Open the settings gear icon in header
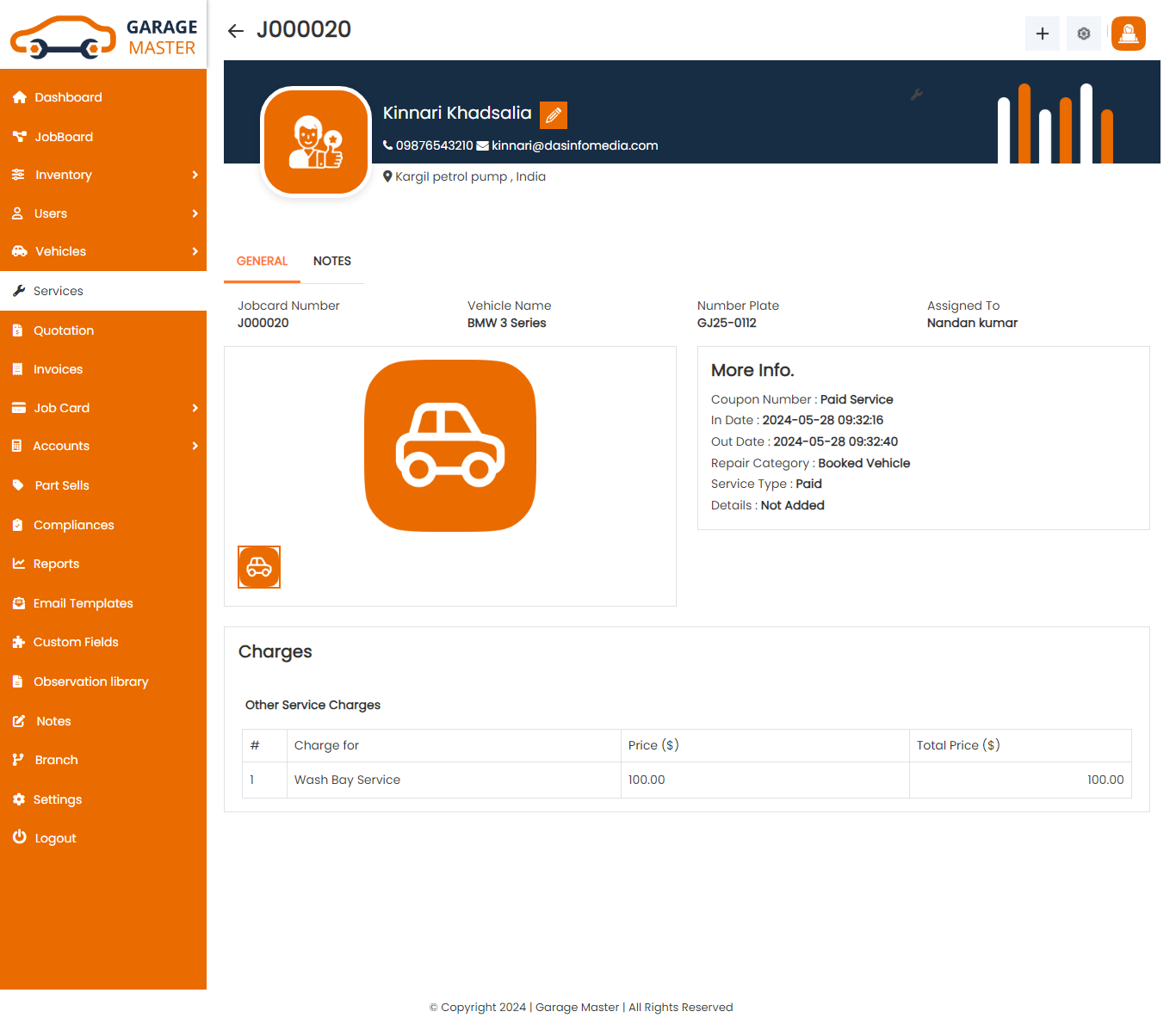Image resolution: width=1176 pixels, height=1024 pixels. pyautogui.click(x=1083, y=34)
